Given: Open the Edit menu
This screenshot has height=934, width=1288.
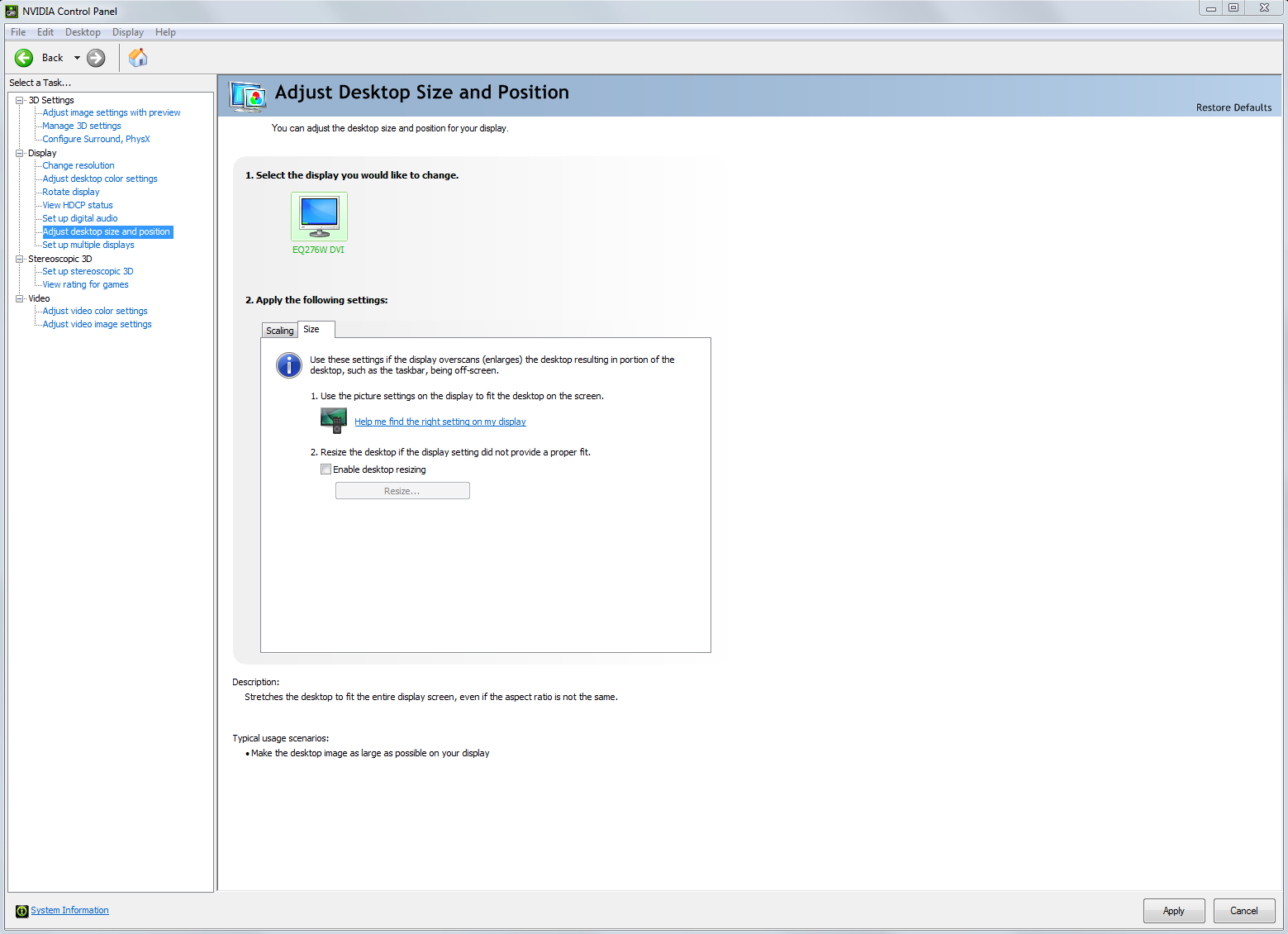Looking at the screenshot, I should [45, 32].
